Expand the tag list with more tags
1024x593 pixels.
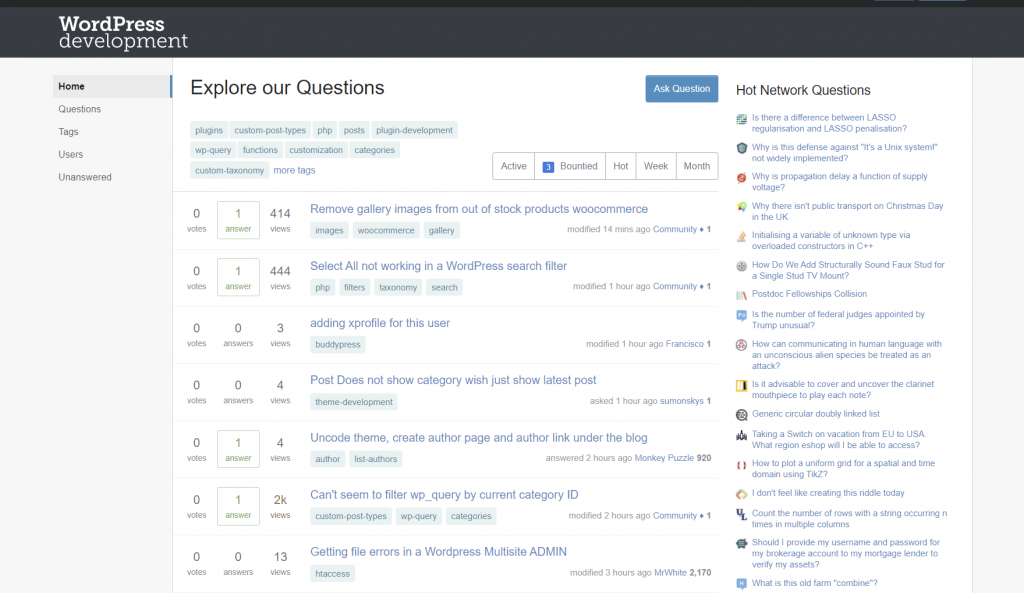(x=294, y=171)
